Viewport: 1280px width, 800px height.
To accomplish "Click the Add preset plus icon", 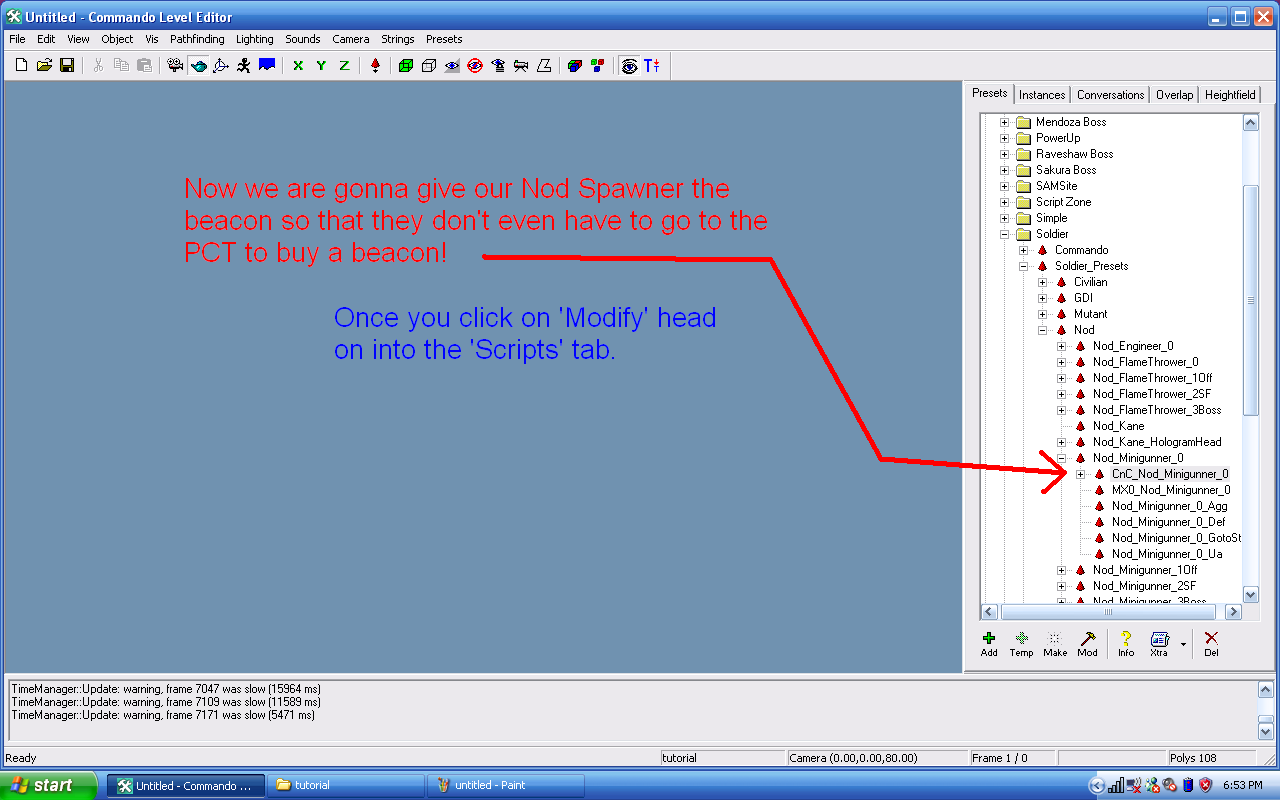I will [x=989, y=643].
